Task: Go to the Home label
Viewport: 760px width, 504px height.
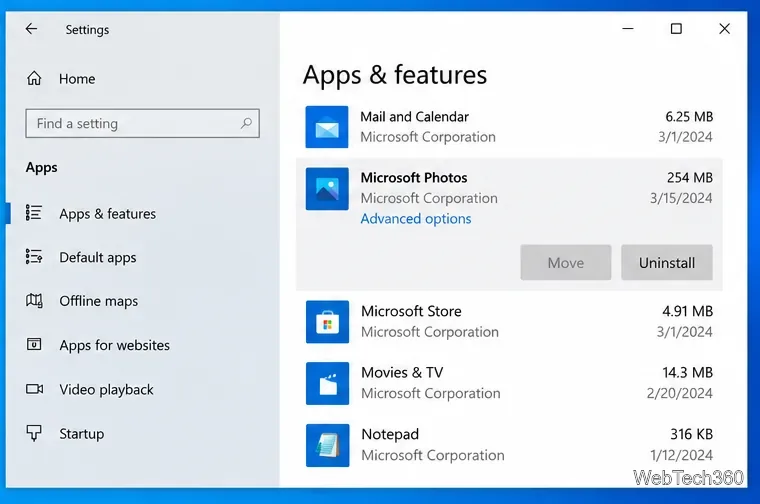Action: click(x=77, y=79)
